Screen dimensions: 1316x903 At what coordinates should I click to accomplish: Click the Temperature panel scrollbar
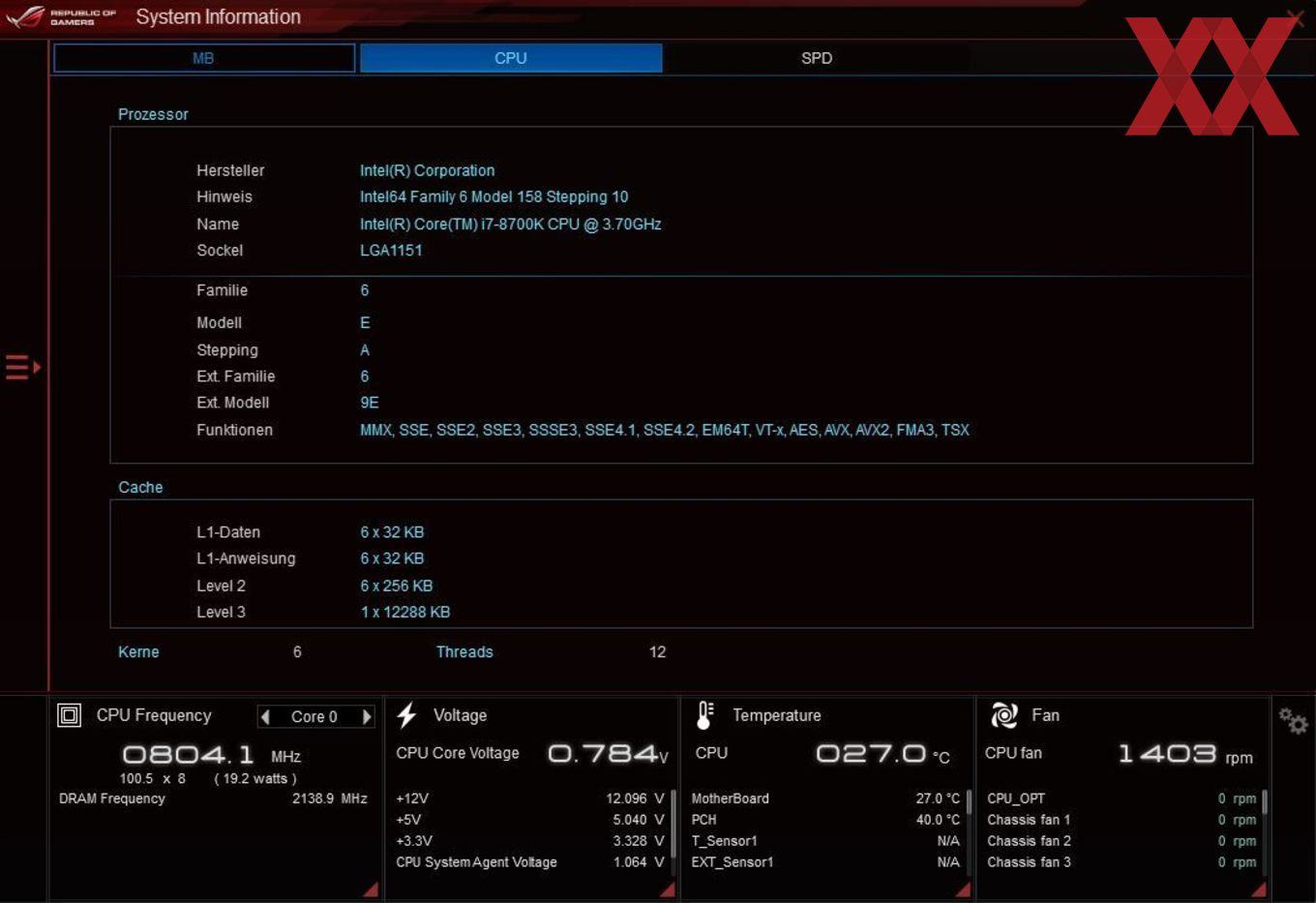[x=969, y=803]
